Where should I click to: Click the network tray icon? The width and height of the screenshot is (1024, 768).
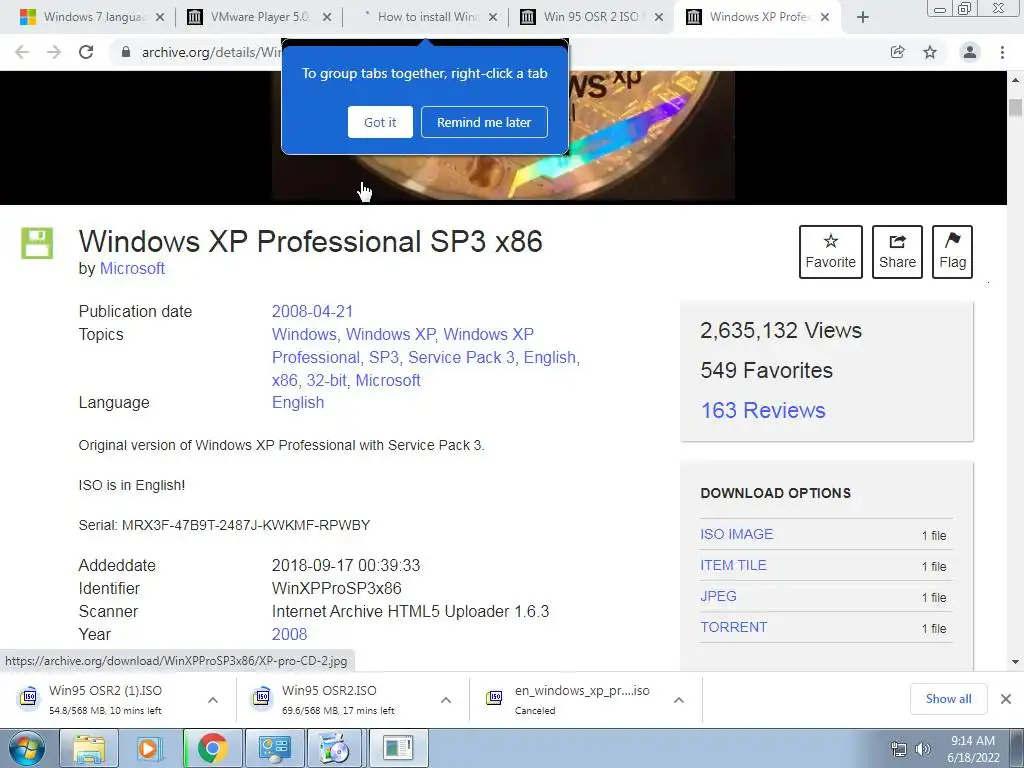click(x=899, y=749)
